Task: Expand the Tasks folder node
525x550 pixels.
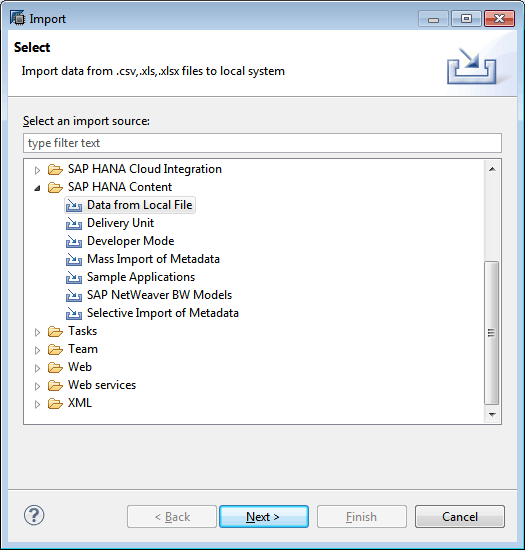Action: pyautogui.click(x=37, y=332)
